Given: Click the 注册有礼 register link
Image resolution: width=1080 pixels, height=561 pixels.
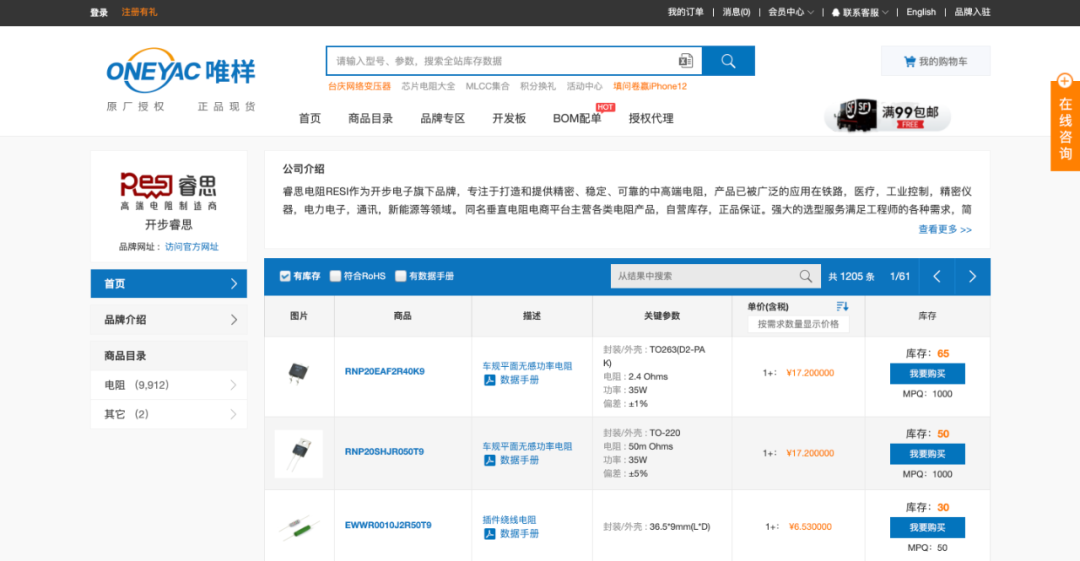Looking at the screenshot, I should 139,12.
